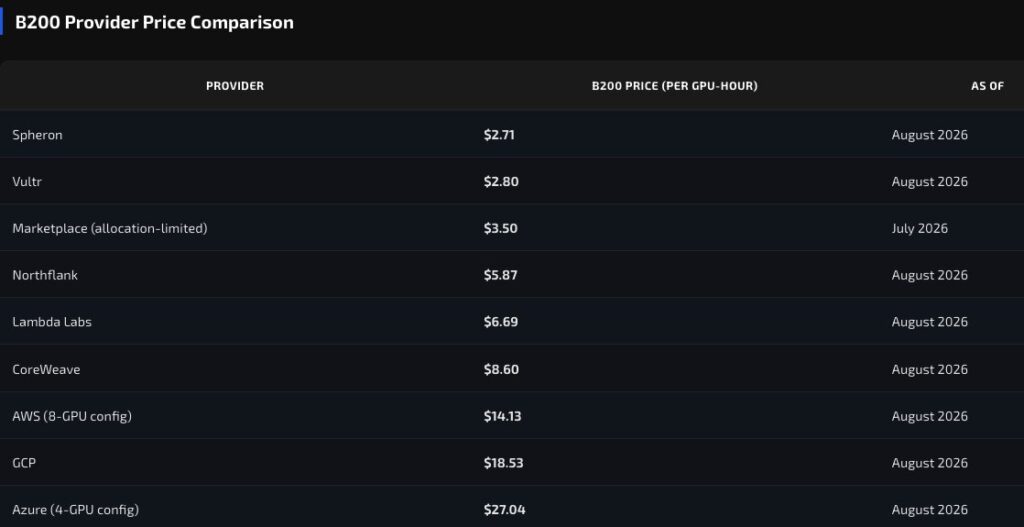This screenshot has width=1024, height=527.
Task: Click Marketplace (allocation-limited) entry
Action: tap(110, 229)
